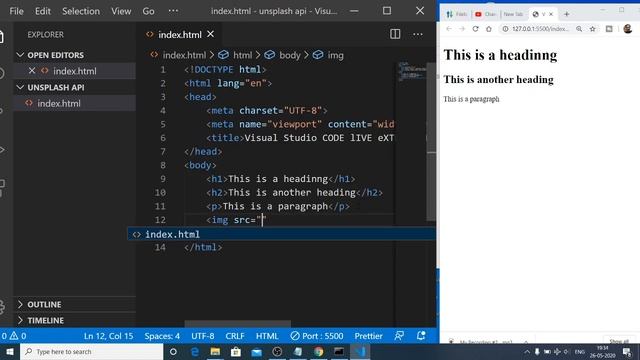Close the active browser tab

tap(551, 14)
